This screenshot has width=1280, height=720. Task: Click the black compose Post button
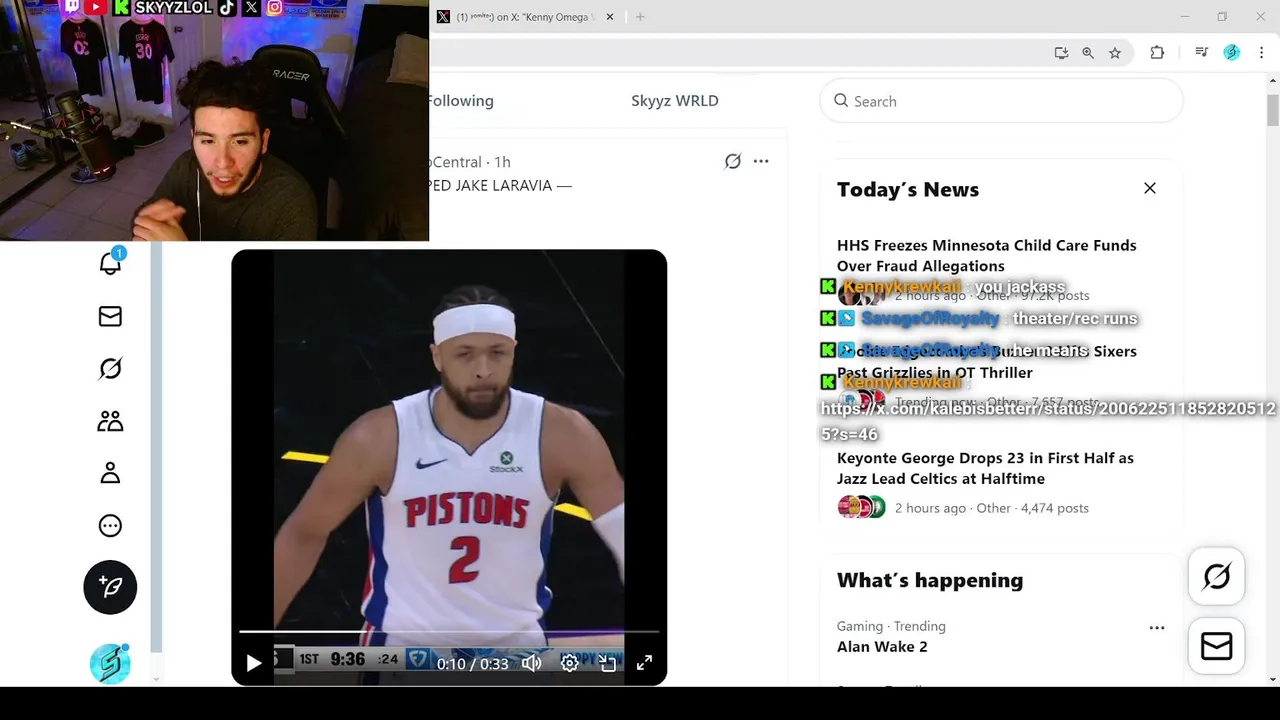pyautogui.click(x=110, y=587)
